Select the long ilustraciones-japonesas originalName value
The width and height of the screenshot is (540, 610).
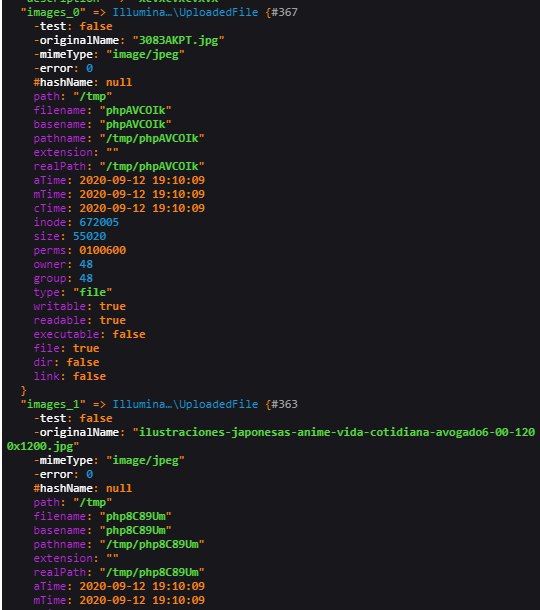coord(271,440)
